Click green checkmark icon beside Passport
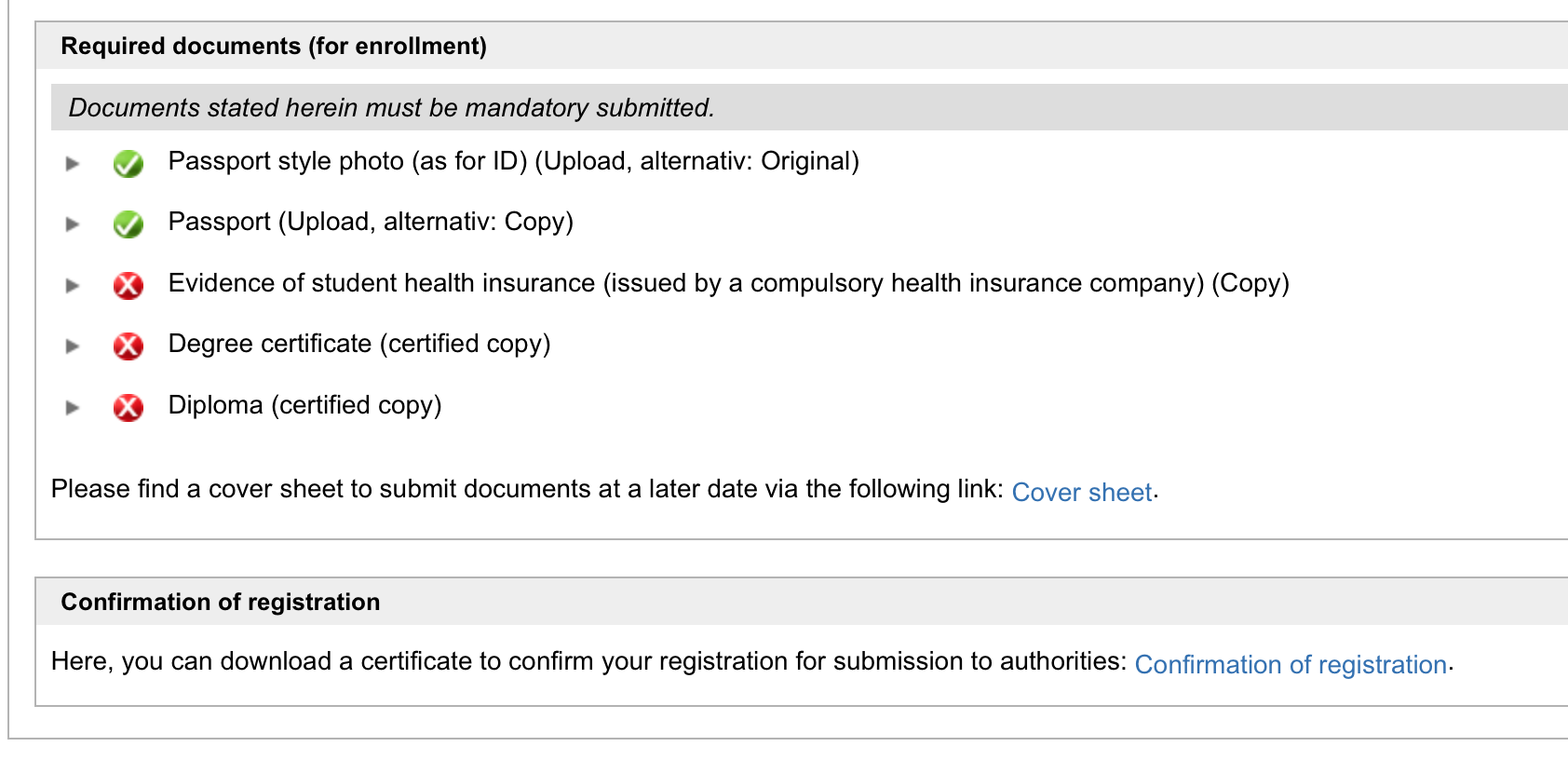 (x=128, y=224)
